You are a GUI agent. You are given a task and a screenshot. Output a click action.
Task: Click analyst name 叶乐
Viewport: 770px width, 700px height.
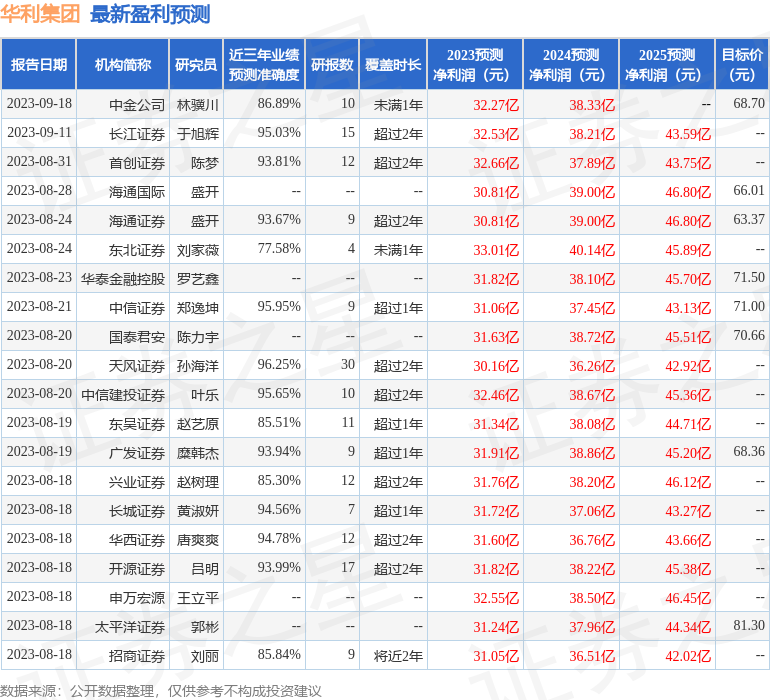(x=205, y=394)
